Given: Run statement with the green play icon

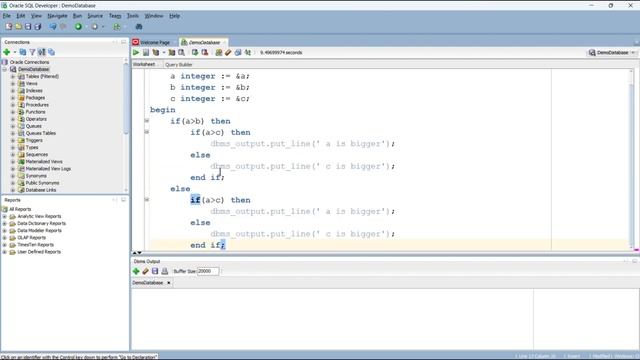Looking at the screenshot, I should pos(136,53).
